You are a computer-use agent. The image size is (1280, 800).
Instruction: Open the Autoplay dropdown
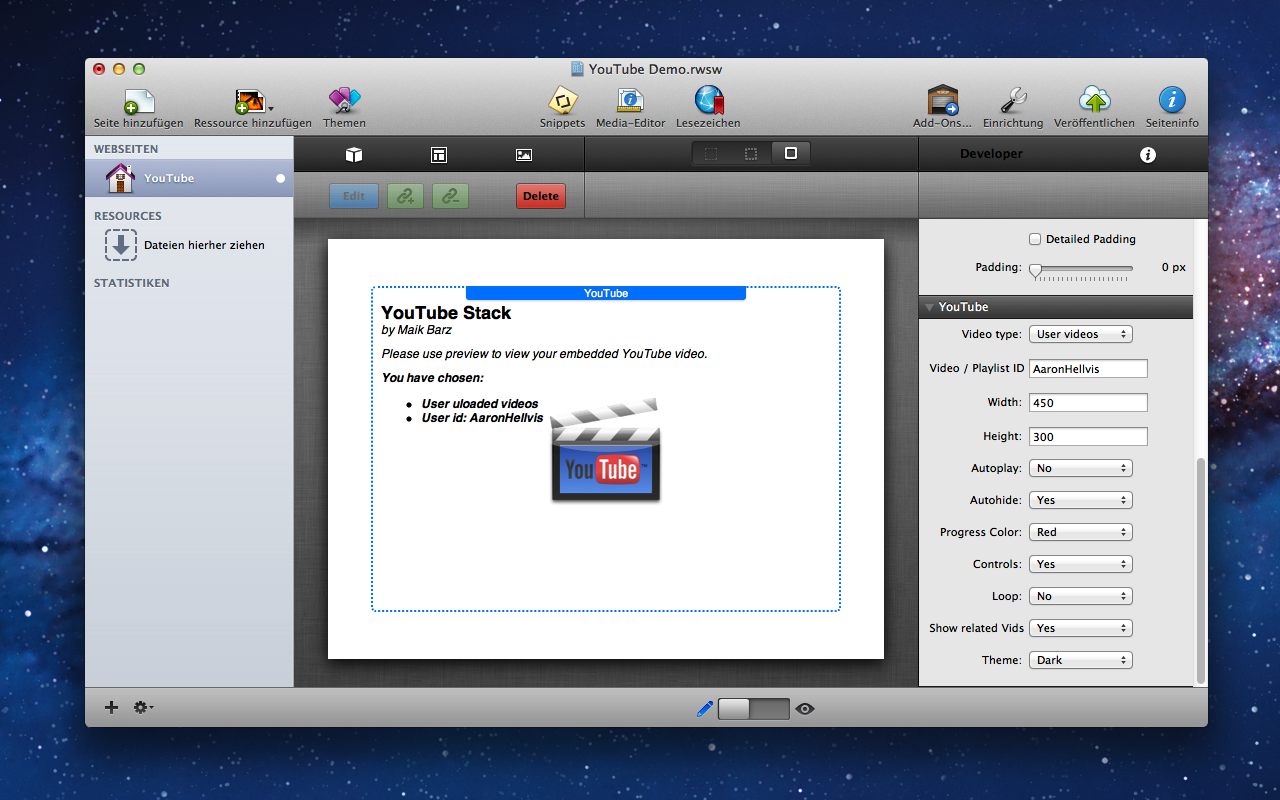tap(1080, 468)
